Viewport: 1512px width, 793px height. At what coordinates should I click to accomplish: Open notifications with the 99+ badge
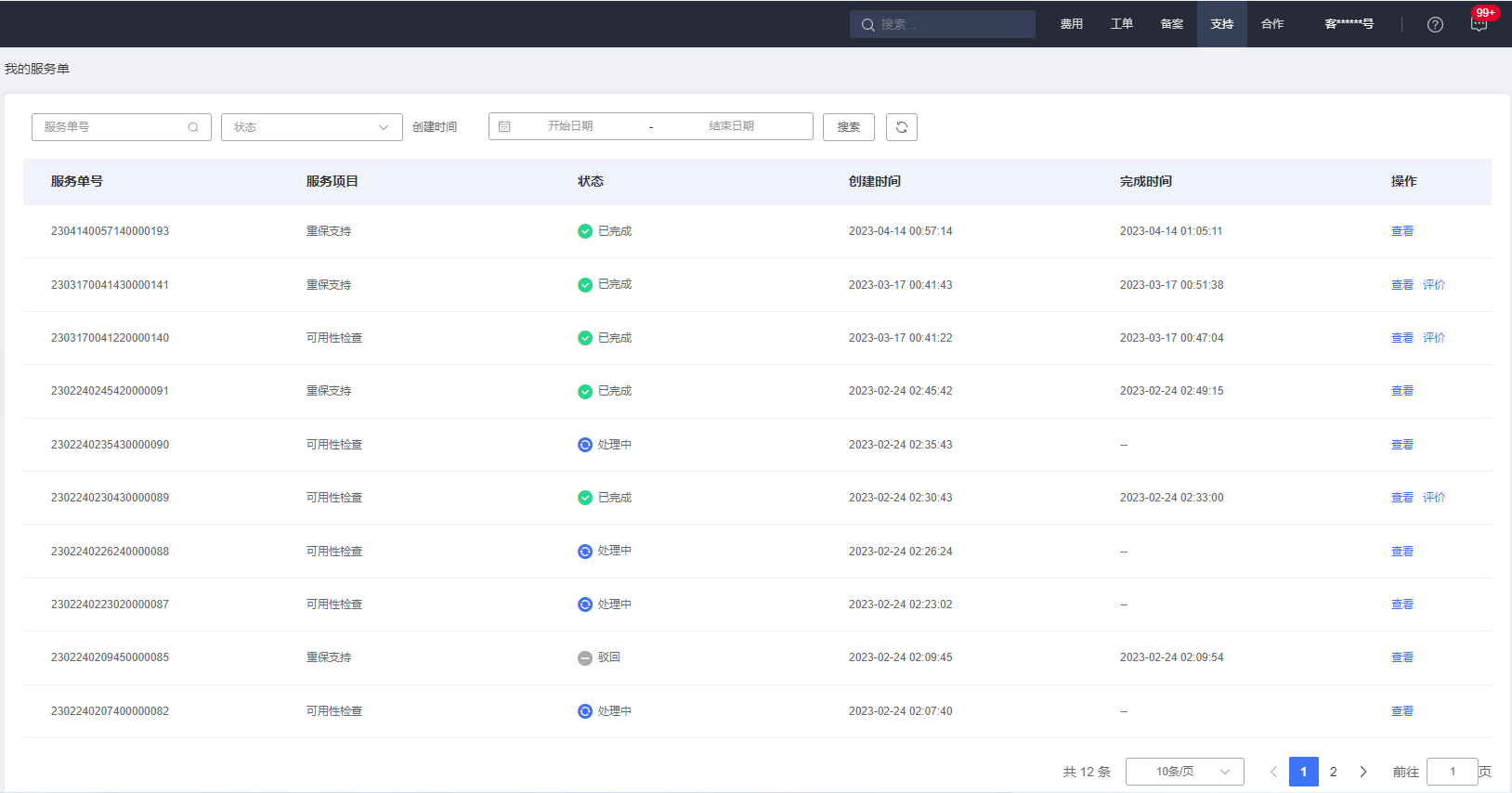tap(1479, 24)
